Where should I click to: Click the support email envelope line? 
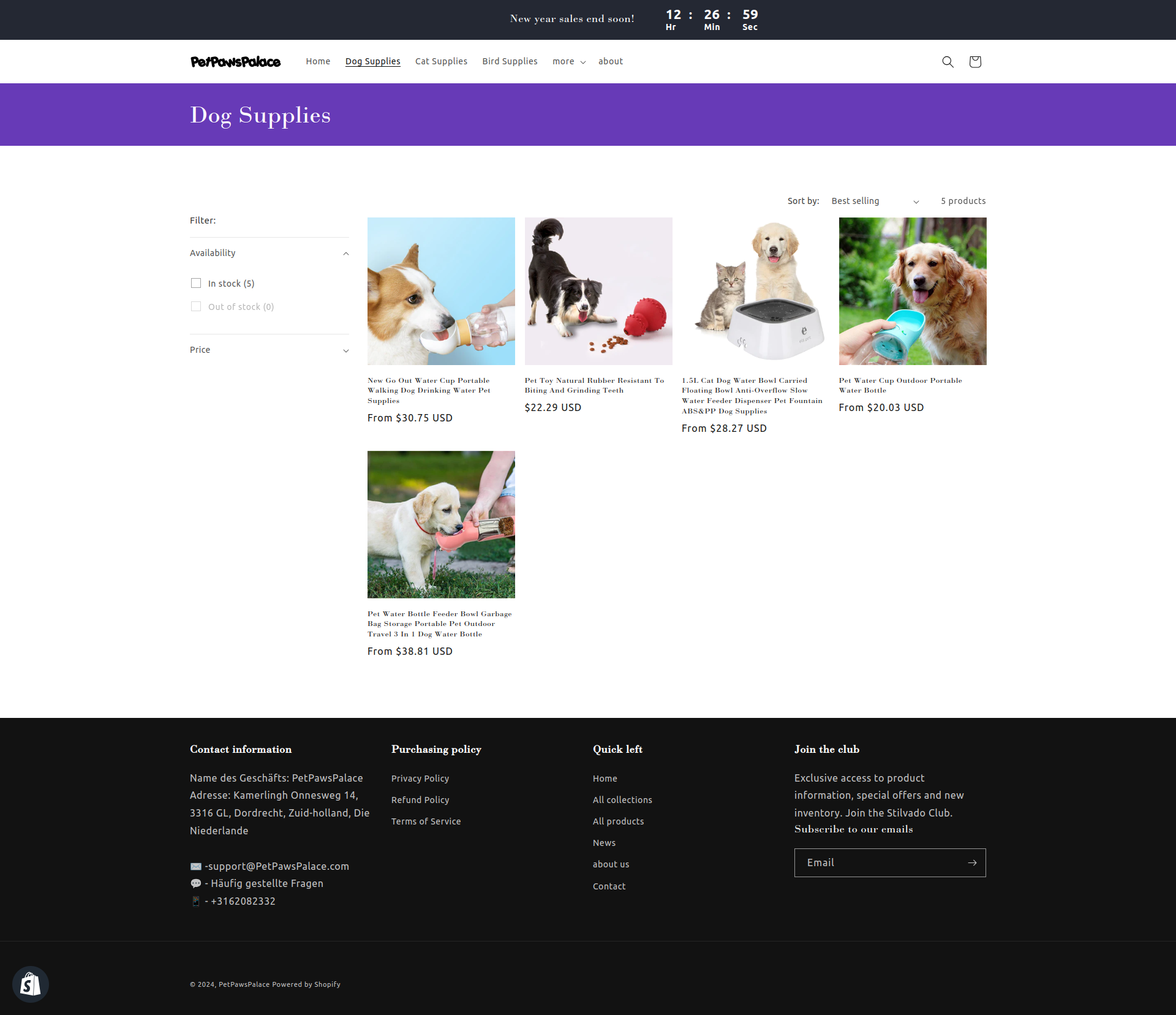point(276,866)
